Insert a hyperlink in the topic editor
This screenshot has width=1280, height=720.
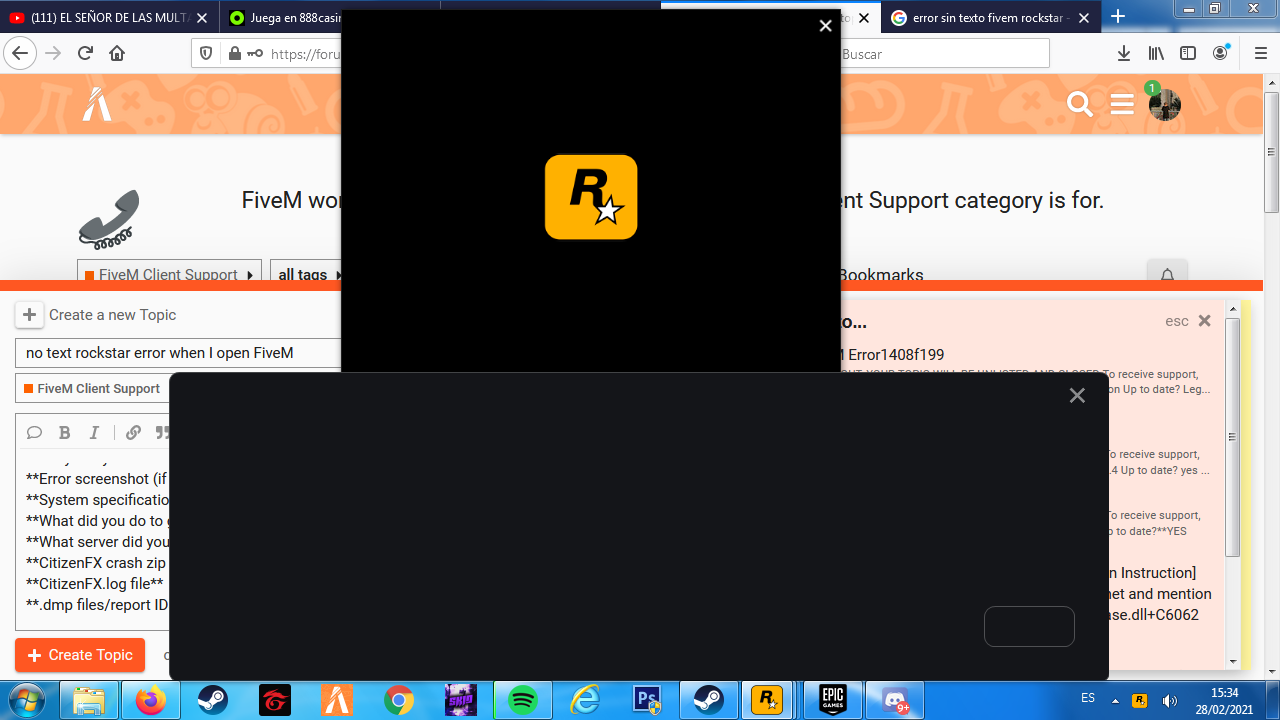[x=133, y=432]
